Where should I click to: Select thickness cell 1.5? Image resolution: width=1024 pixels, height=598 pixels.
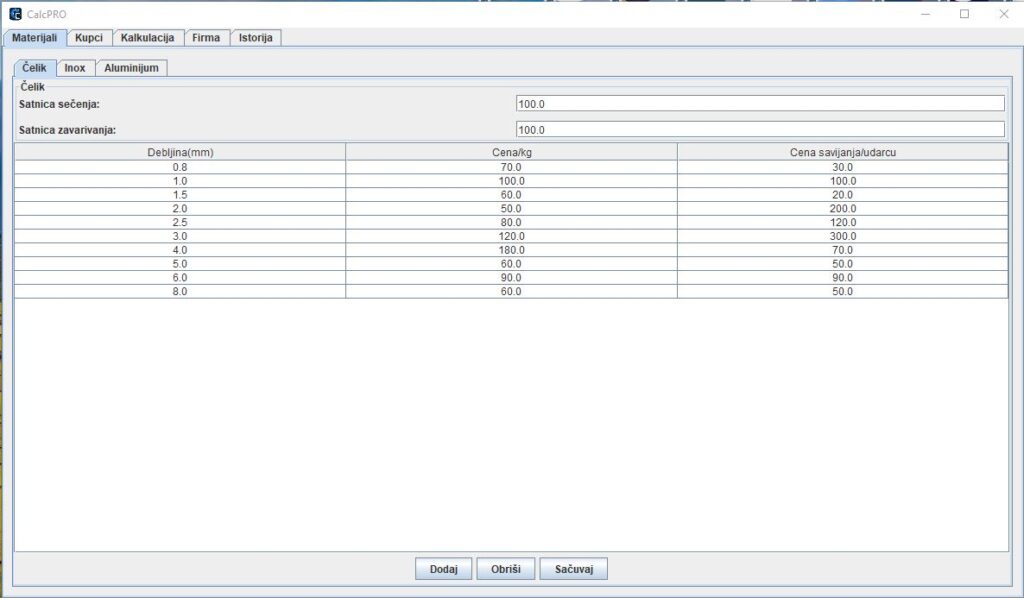[180, 195]
